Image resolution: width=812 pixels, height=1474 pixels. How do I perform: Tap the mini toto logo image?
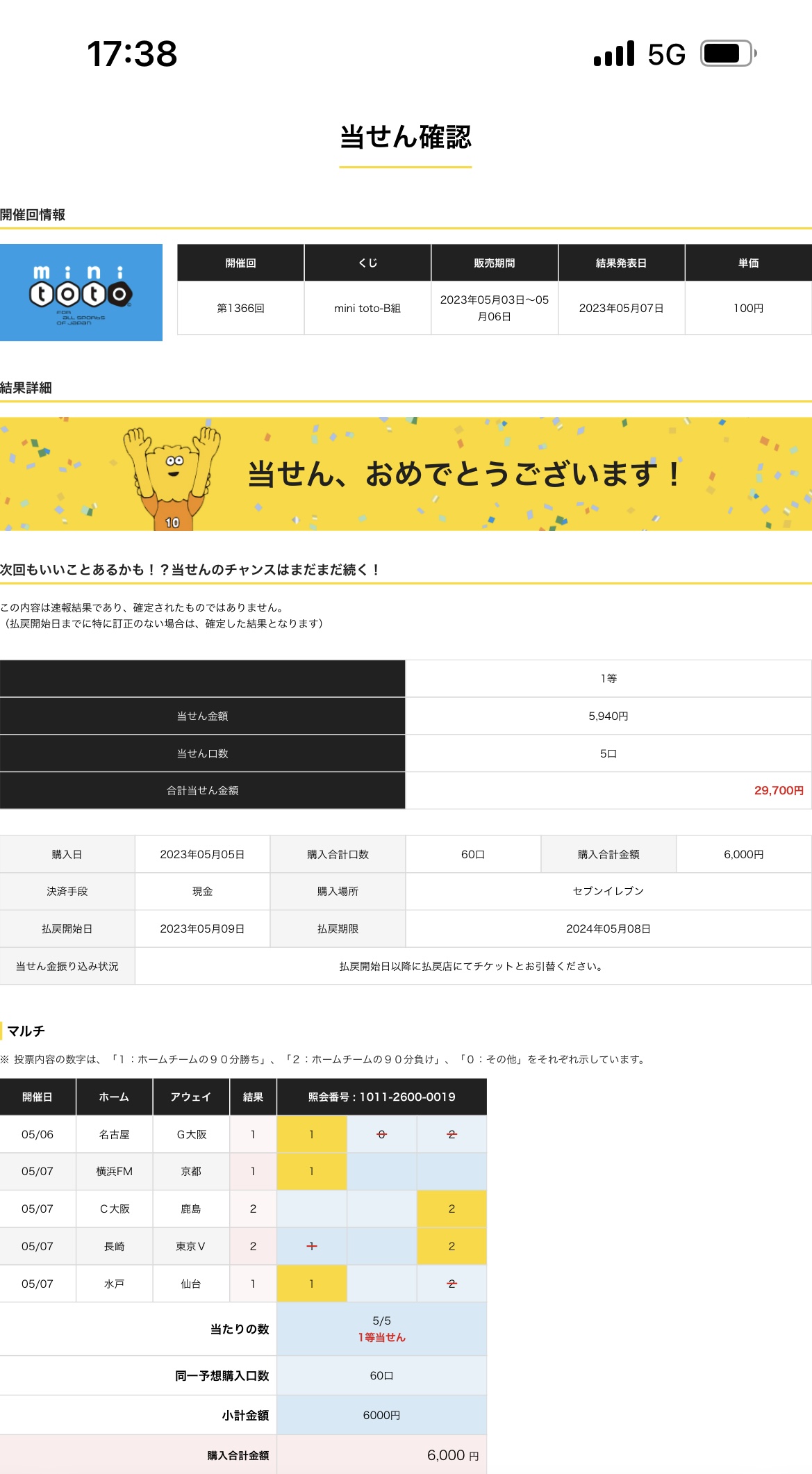81,293
